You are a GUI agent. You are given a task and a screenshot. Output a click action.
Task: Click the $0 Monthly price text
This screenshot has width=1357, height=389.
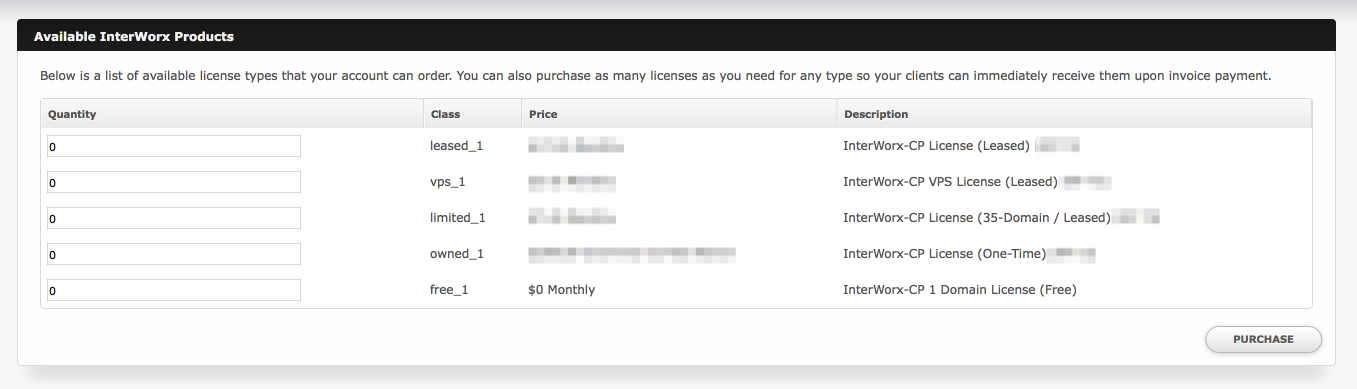(562, 290)
